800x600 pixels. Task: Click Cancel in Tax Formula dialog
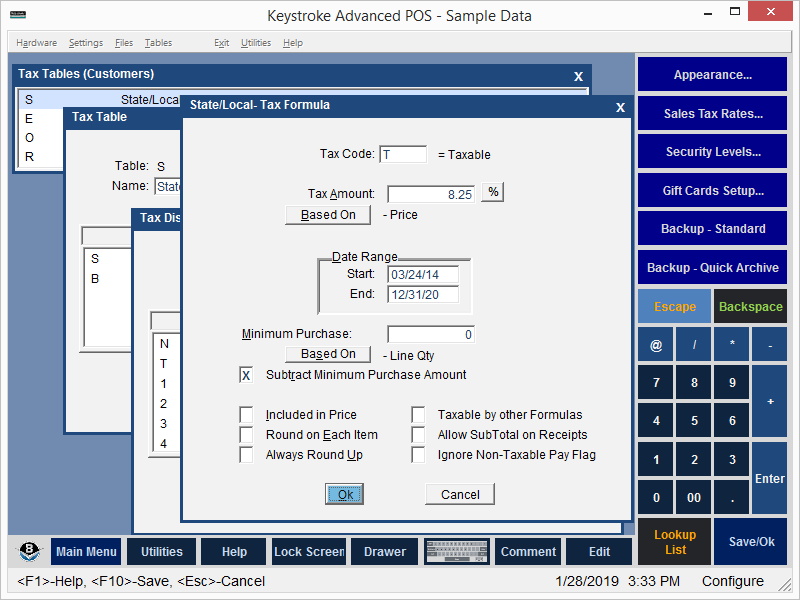pos(460,494)
